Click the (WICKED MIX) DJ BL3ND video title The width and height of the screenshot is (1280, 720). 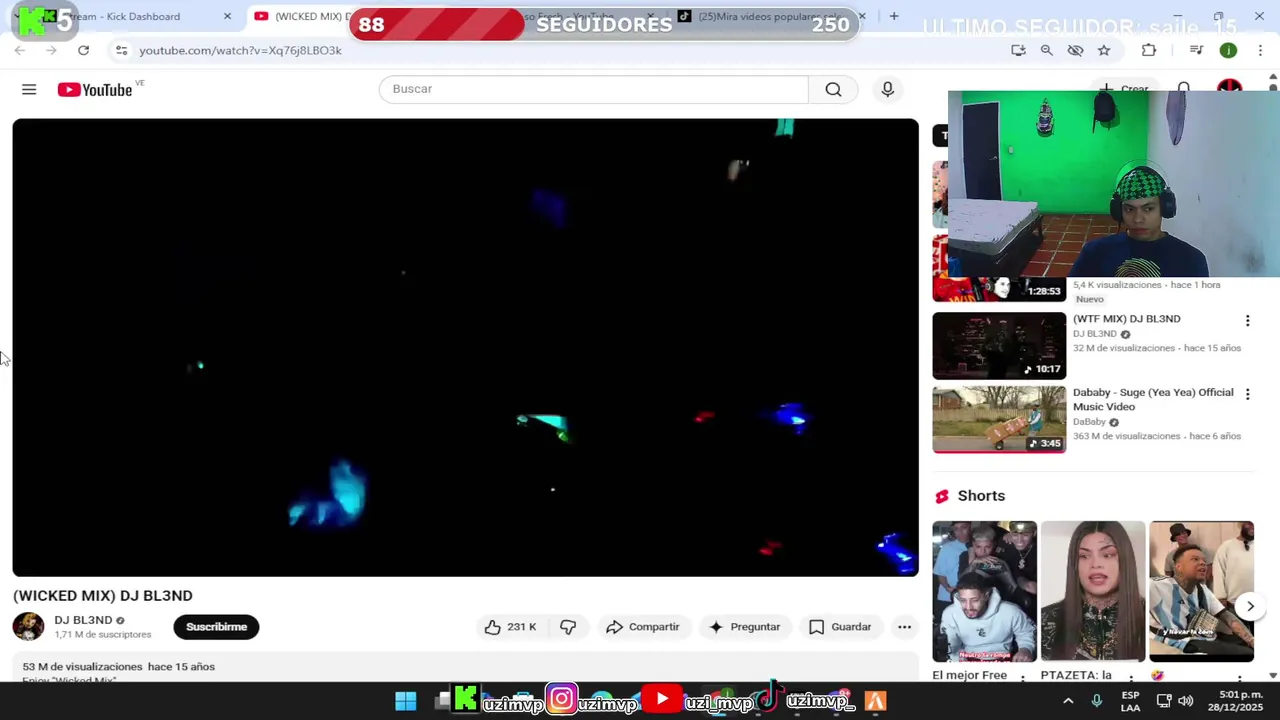pyautogui.click(x=103, y=596)
